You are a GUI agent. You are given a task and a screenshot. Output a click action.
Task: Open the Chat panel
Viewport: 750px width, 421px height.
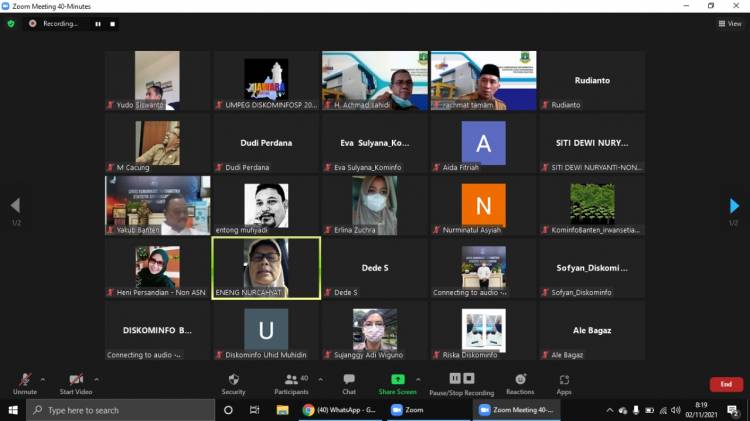[349, 384]
